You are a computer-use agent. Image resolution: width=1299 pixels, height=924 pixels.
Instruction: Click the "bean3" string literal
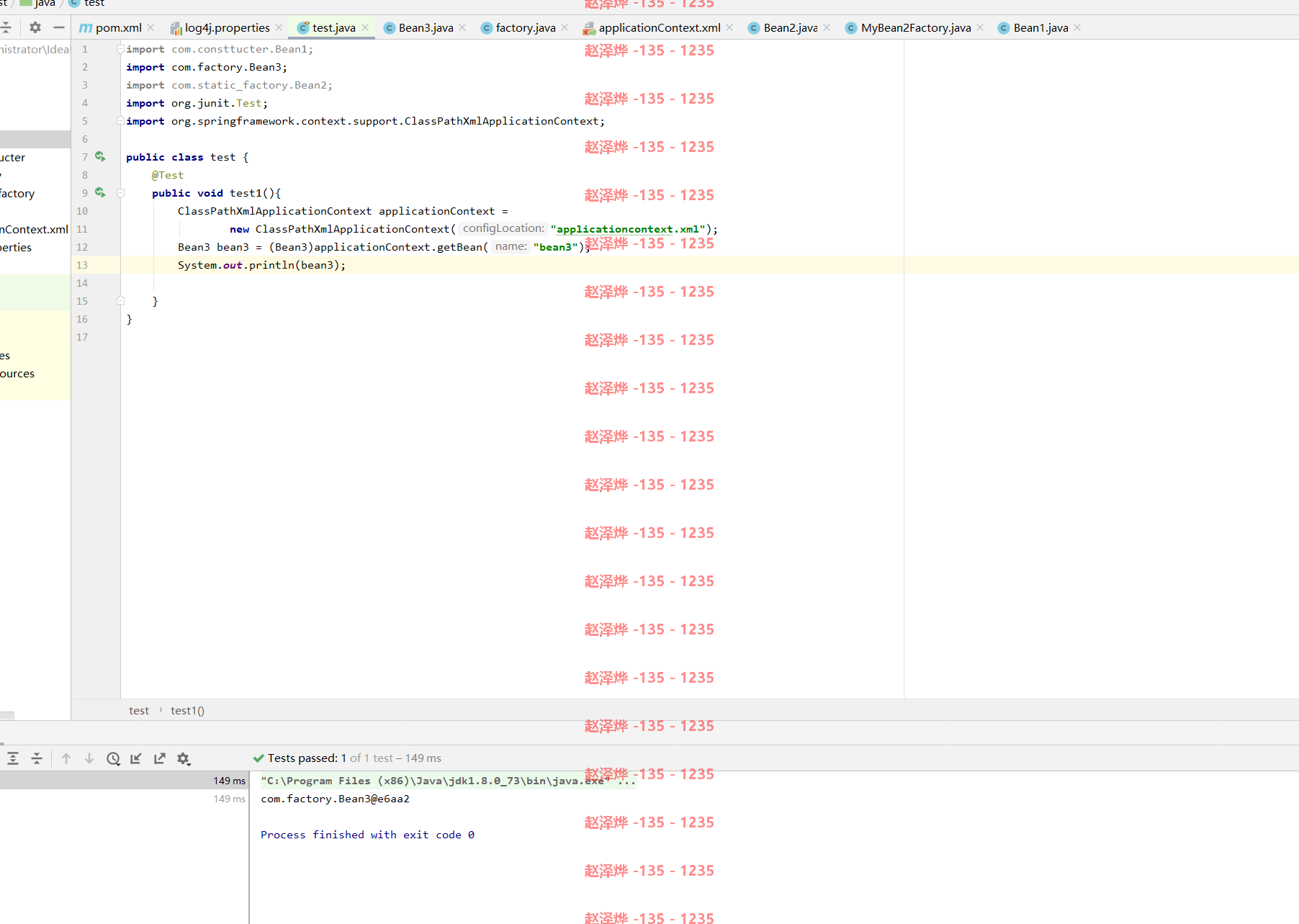[x=555, y=247]
